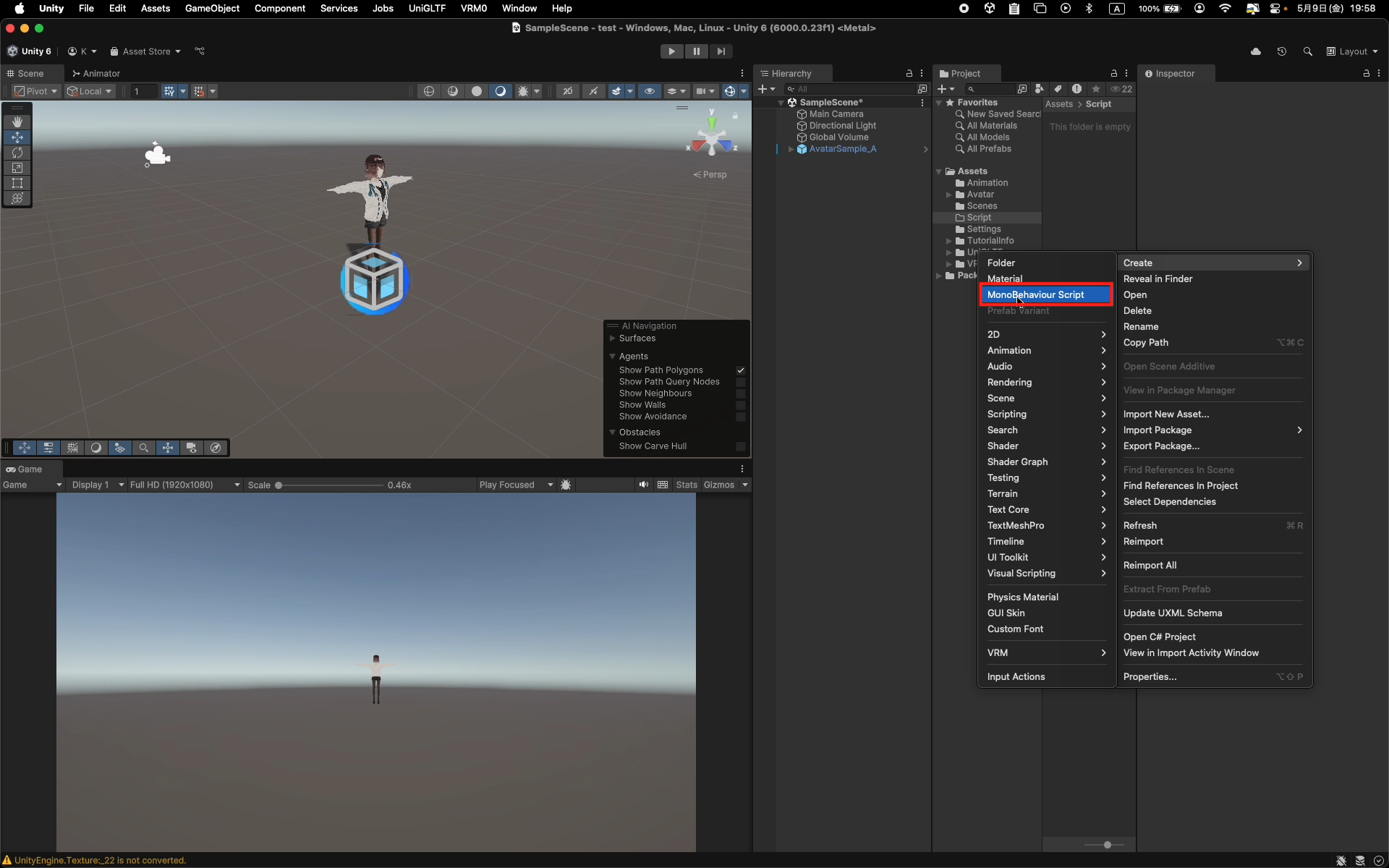Select the Rotate tool
This screenshot has height=868, width=1389.
[17, 153]
